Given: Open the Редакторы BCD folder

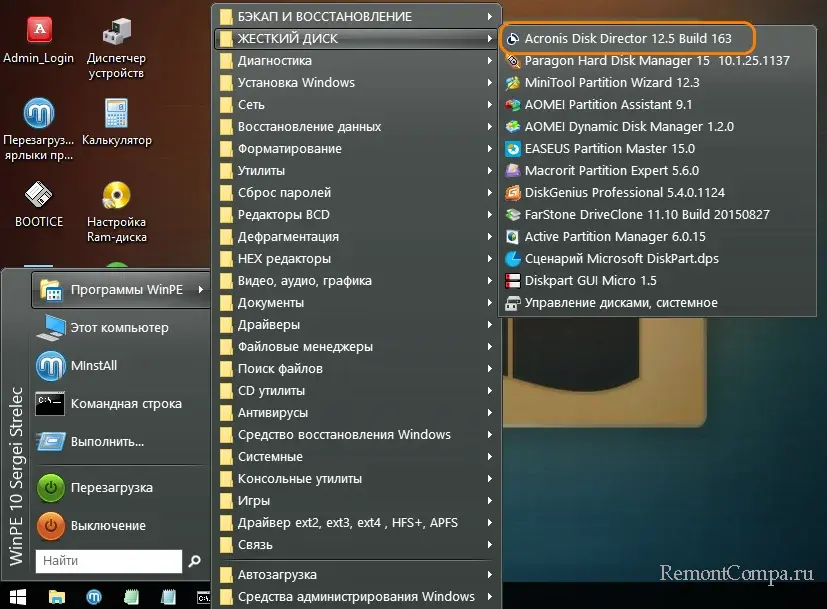Looking at the screenshot, I should click(357, 215).
